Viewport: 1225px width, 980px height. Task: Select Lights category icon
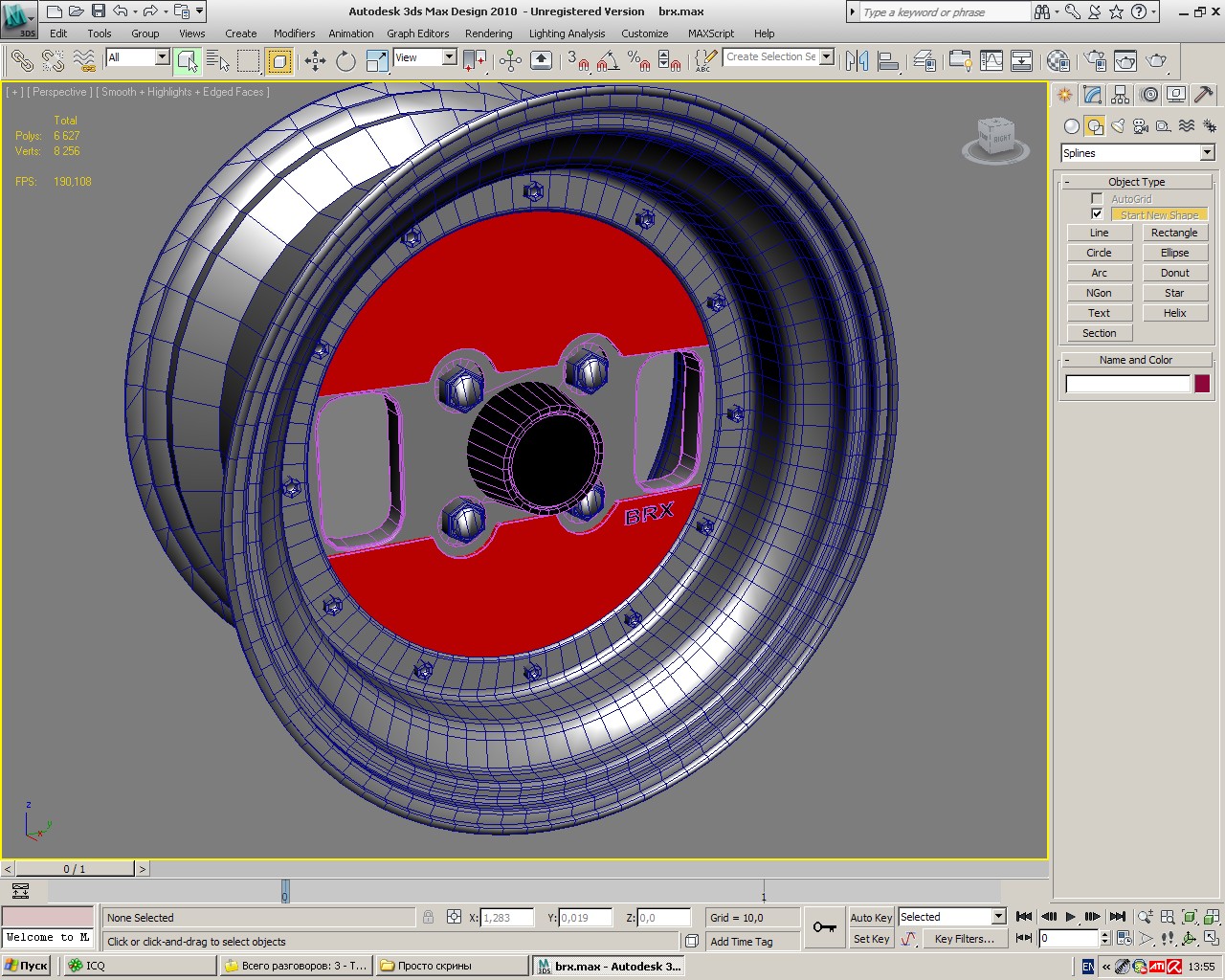[1118, 125]
